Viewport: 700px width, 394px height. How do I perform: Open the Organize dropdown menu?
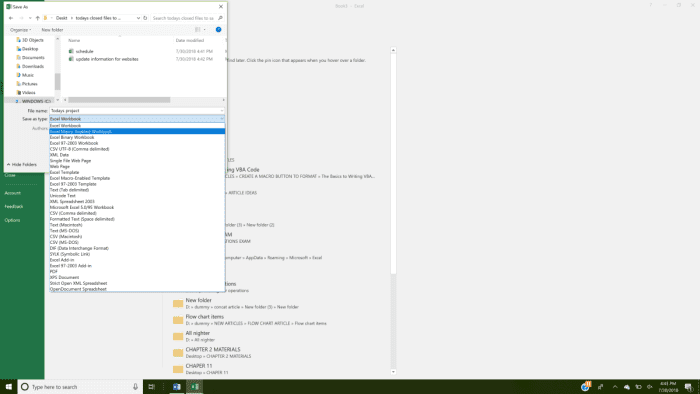(x=20, y=30)
